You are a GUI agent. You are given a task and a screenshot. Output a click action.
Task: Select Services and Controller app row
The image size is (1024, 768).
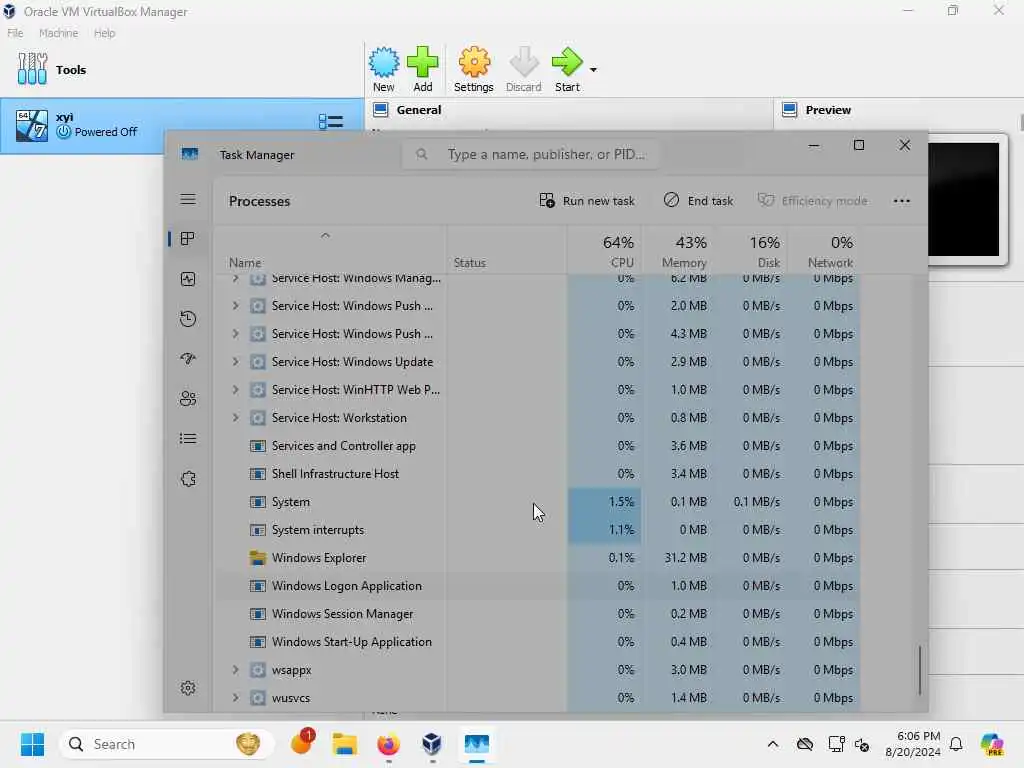pos(537,445)
